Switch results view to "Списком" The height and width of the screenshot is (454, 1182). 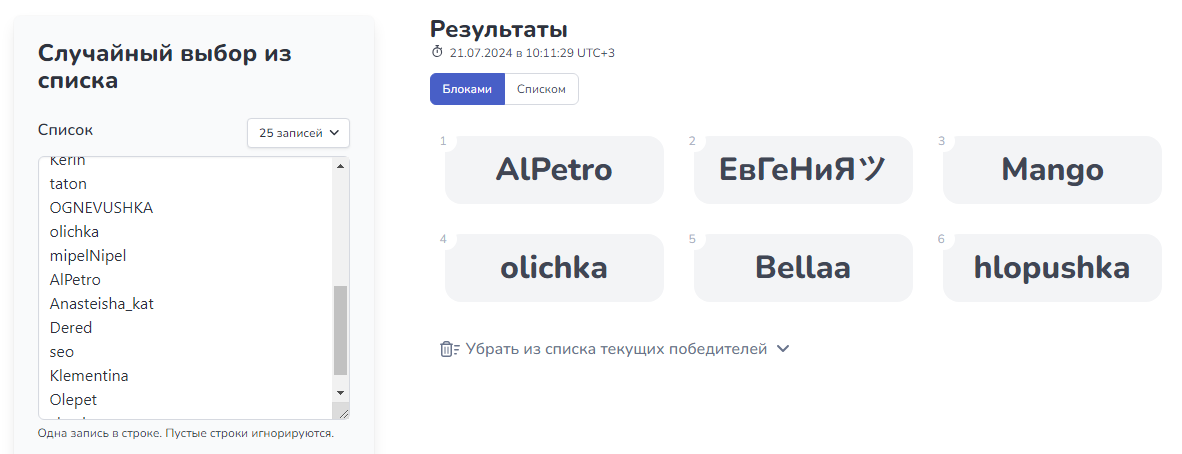click(x=541, y=89)
